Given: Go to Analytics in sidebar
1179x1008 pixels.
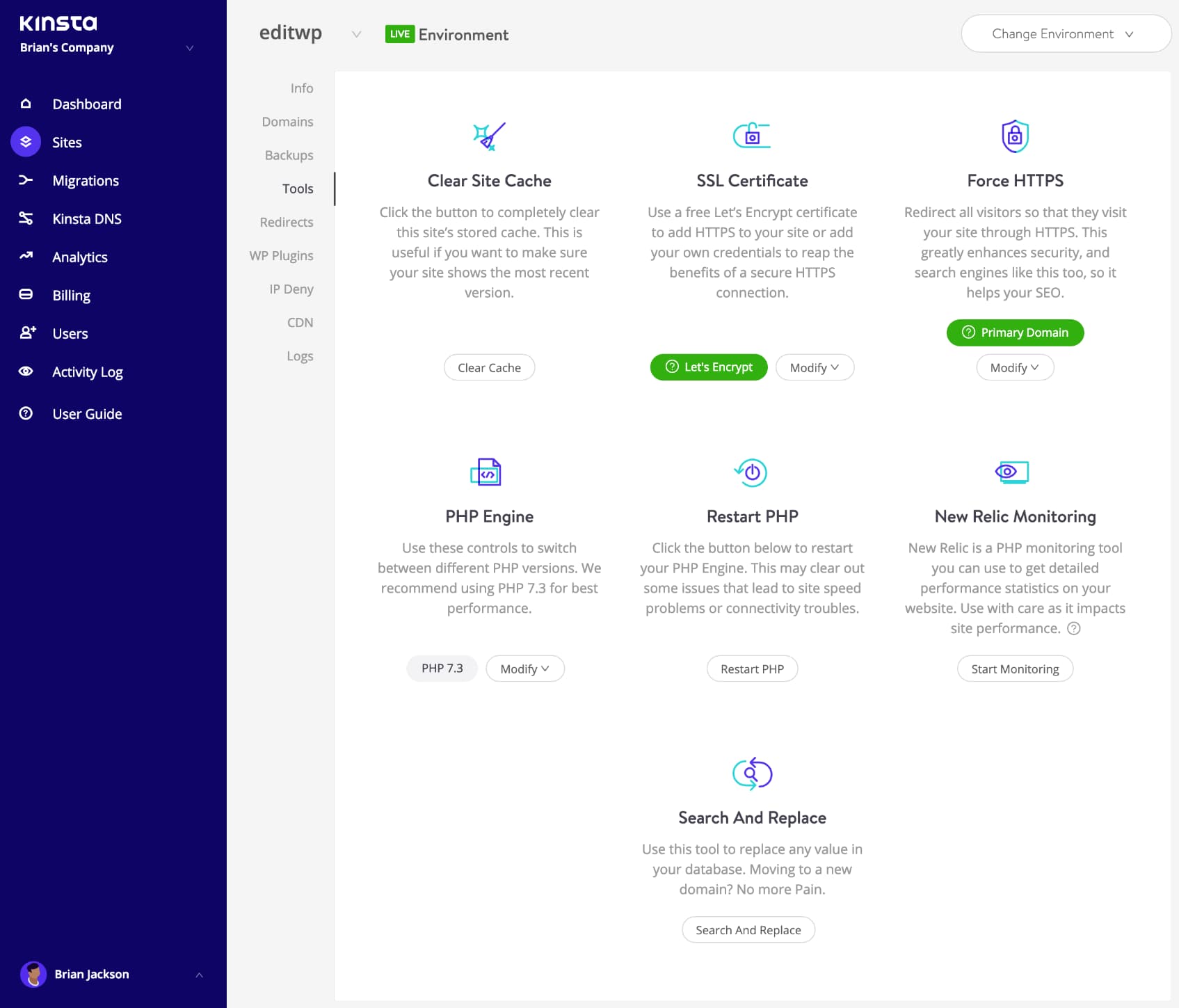Looking at the screenshot, I should coord(80,257).
